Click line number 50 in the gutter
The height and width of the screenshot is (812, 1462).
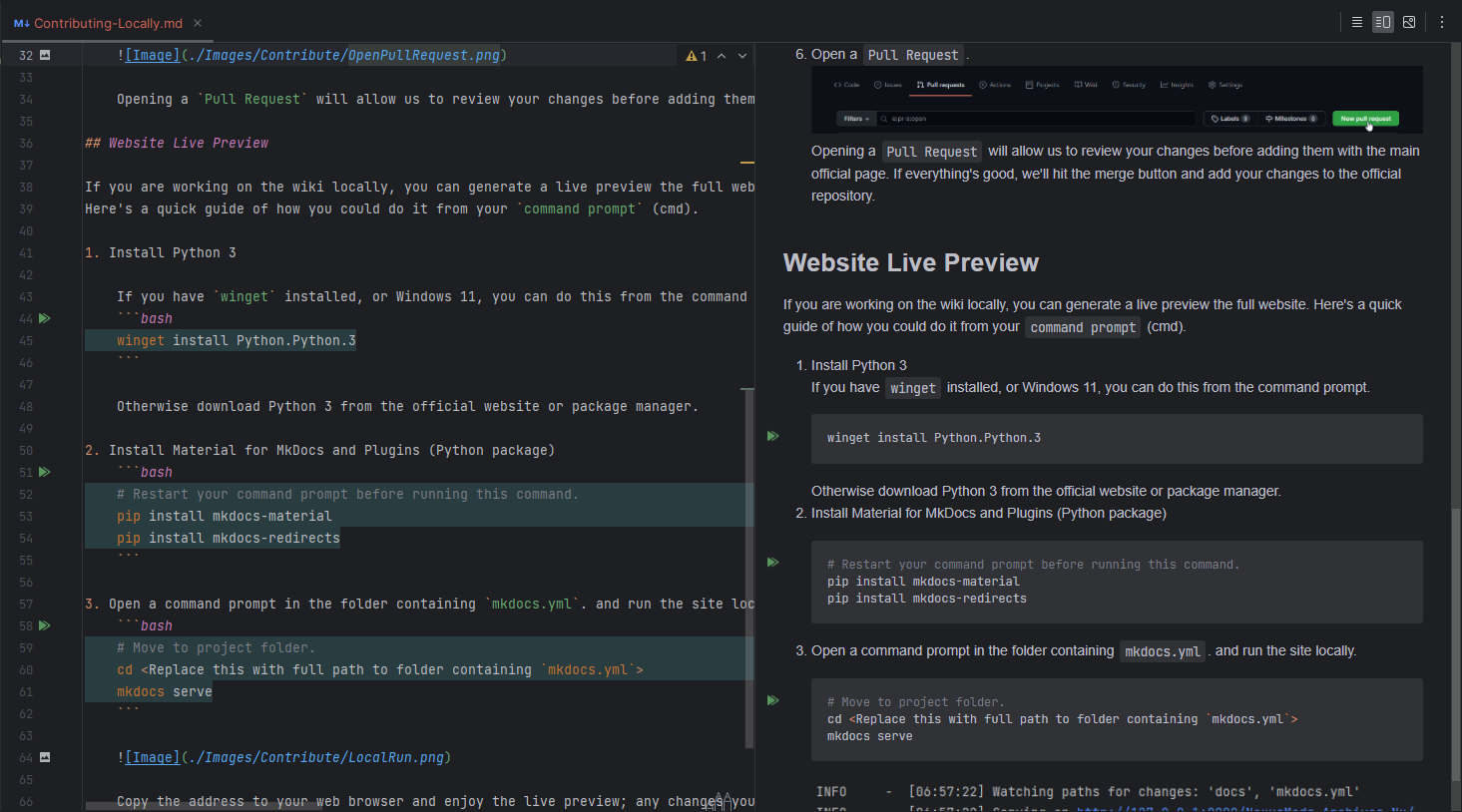26,450
